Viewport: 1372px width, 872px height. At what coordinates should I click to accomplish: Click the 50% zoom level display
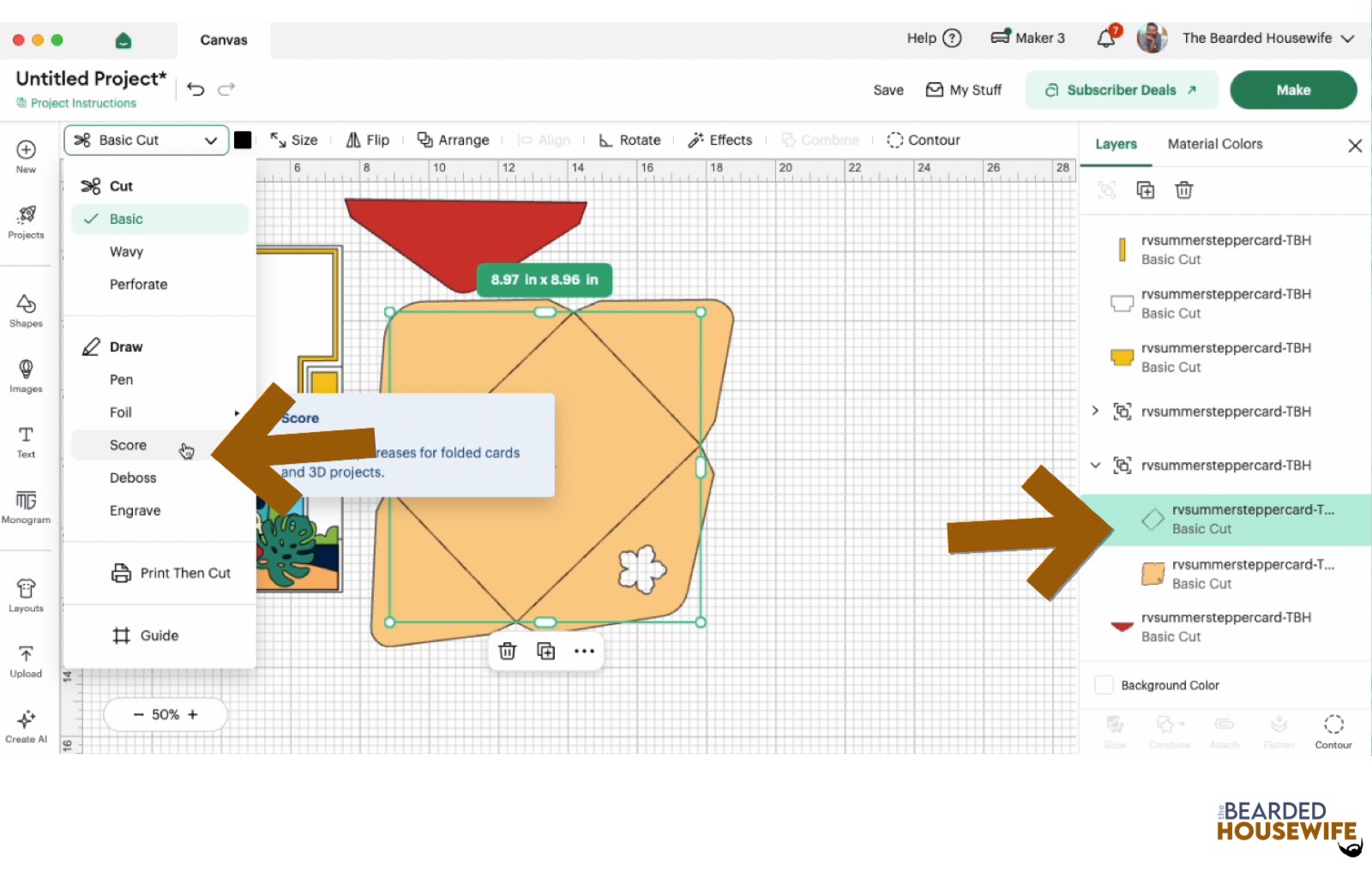(165, 714)
